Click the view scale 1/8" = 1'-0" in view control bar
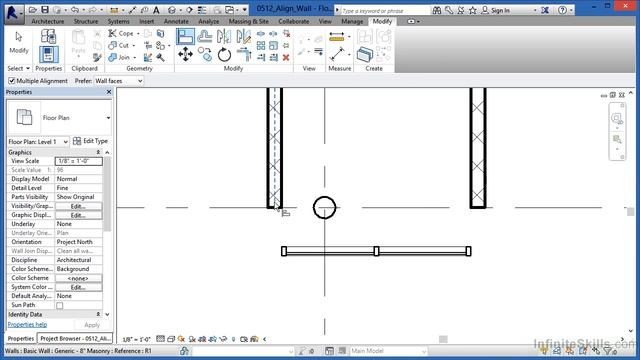Viewport: 640px width, 360px height. click(137, 339)
